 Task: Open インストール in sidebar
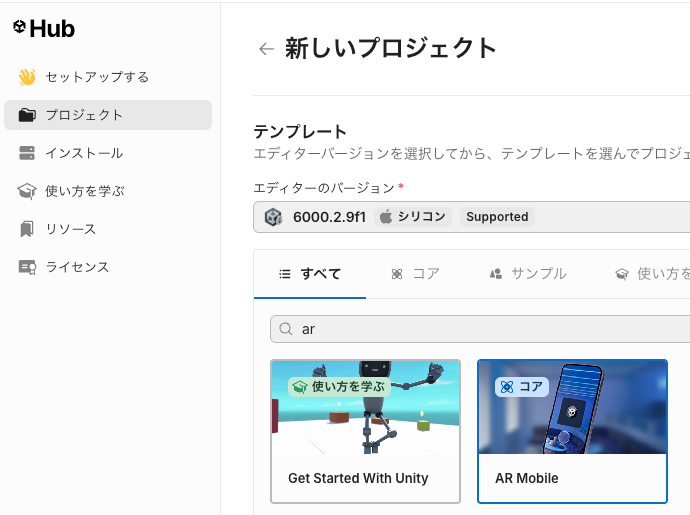click(x=108, y=153)
